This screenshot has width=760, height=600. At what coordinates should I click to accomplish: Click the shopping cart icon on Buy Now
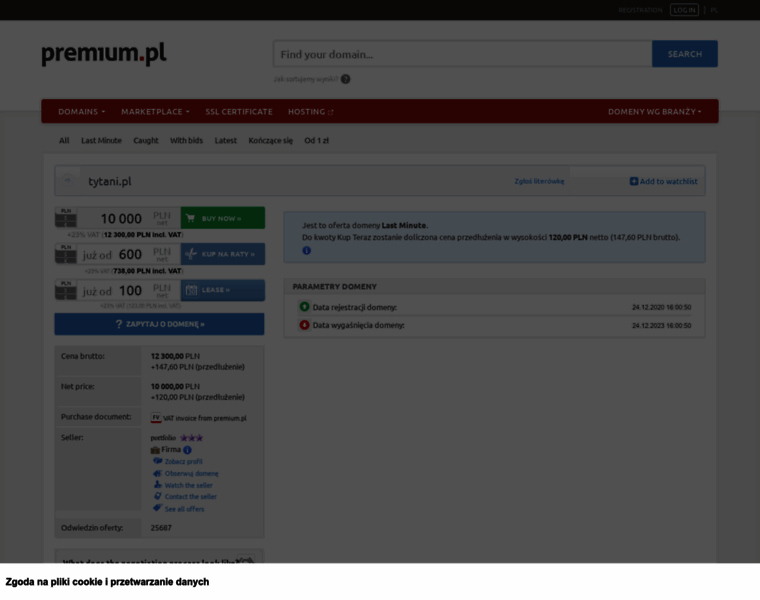[x=190, y=218]
